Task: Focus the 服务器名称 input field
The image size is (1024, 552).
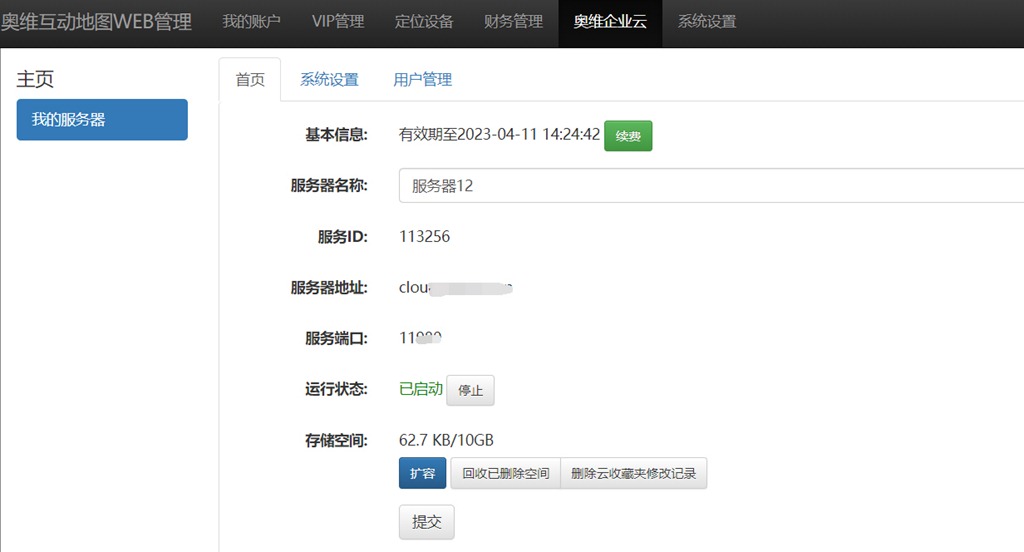Action: 711,186
